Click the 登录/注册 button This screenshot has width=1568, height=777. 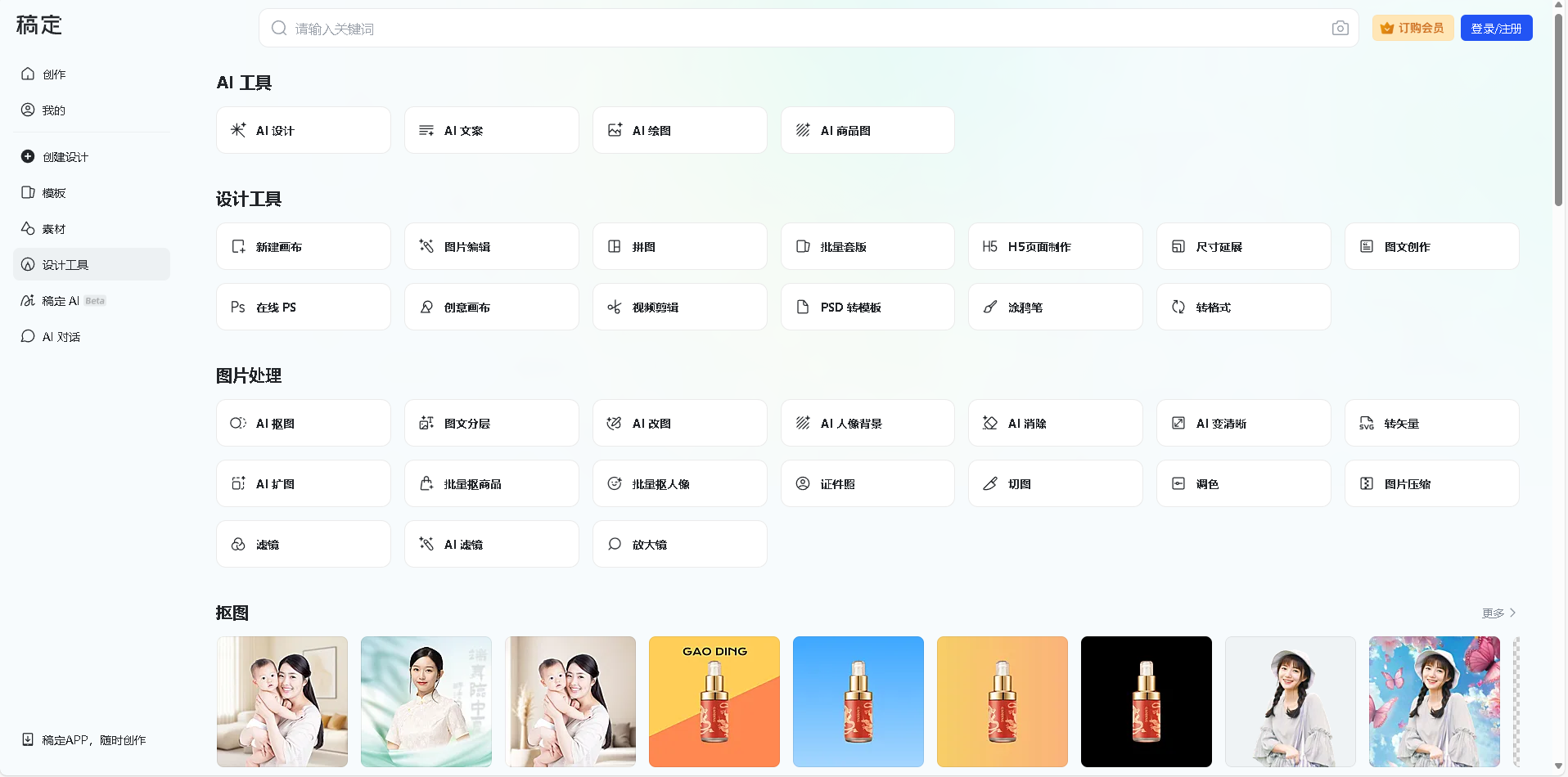click(x=1496, y=28)
